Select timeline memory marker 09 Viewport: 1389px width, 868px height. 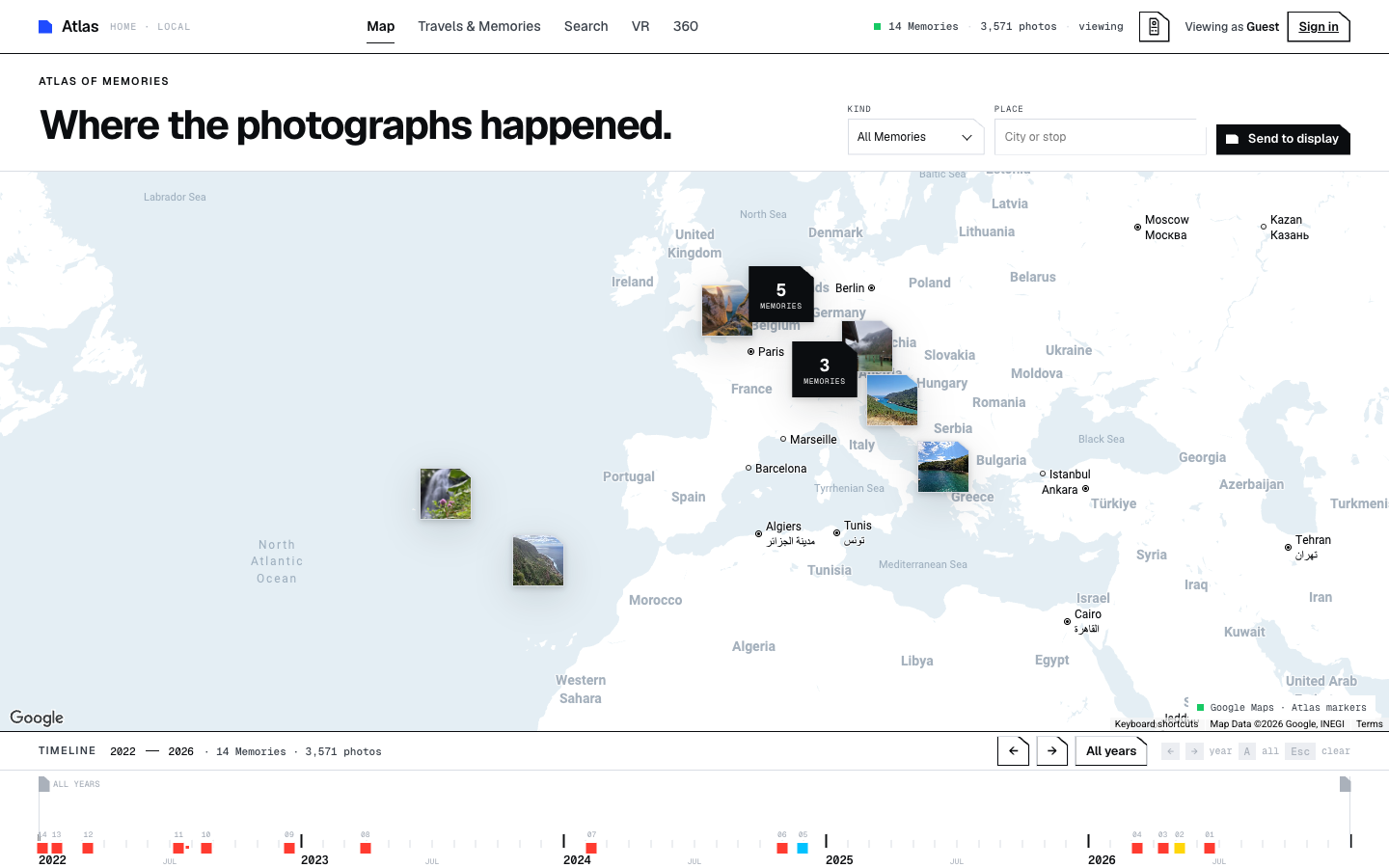pyautogui.click(x=289, y=848)
